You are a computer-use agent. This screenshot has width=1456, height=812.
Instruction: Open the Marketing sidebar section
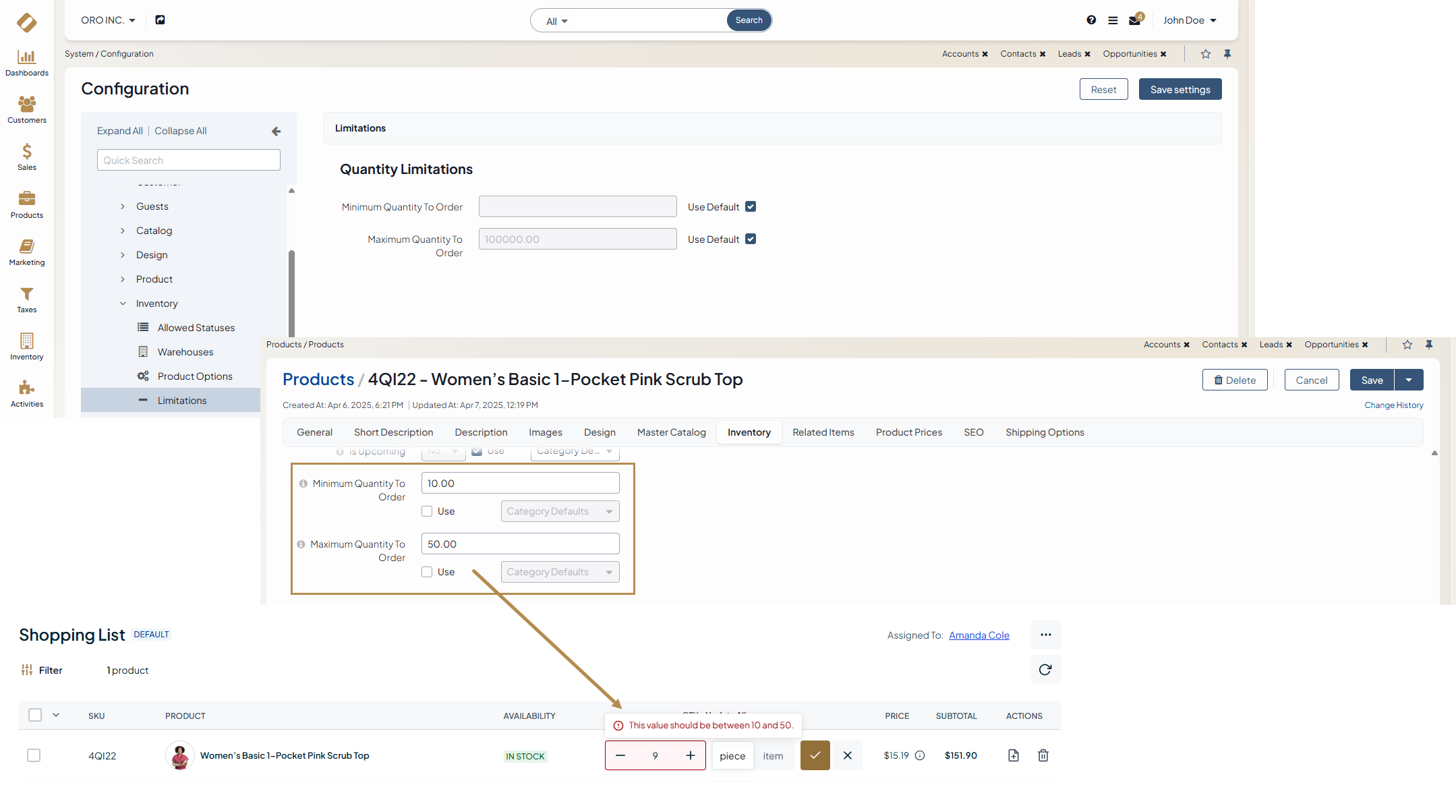tap(26, 252)
